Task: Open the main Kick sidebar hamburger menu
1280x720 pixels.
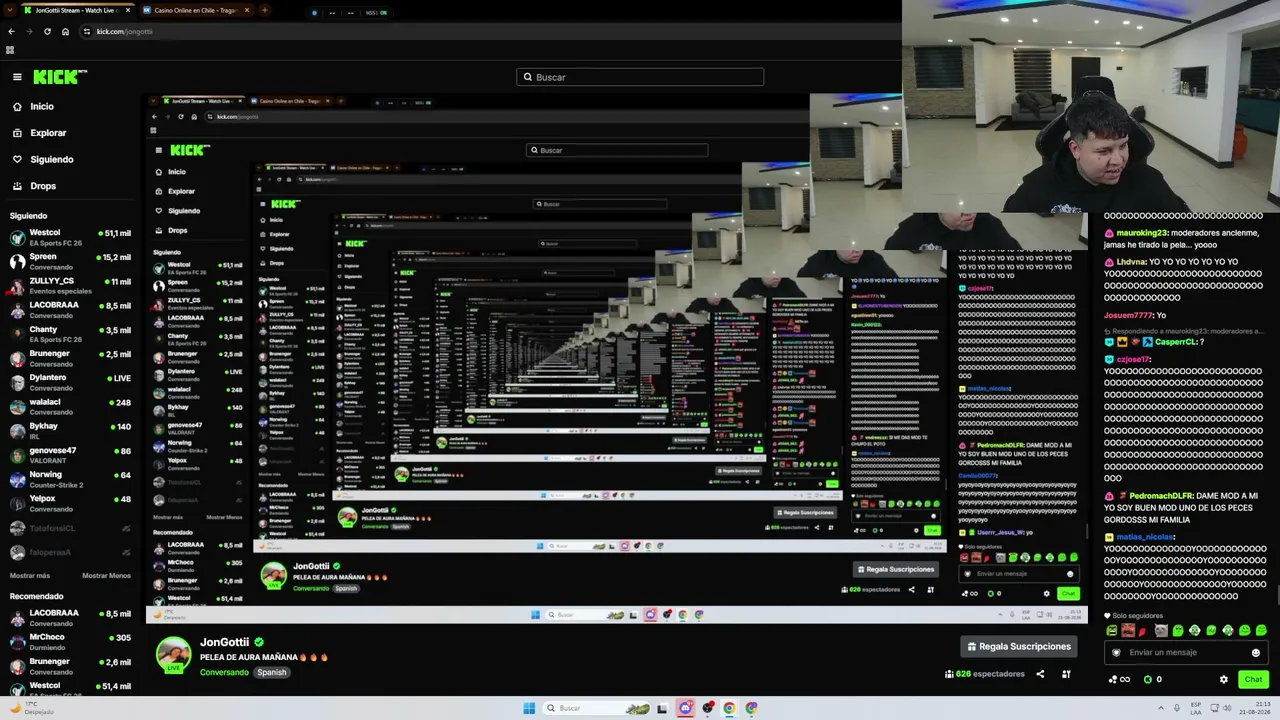Action: tap(17, 77)
